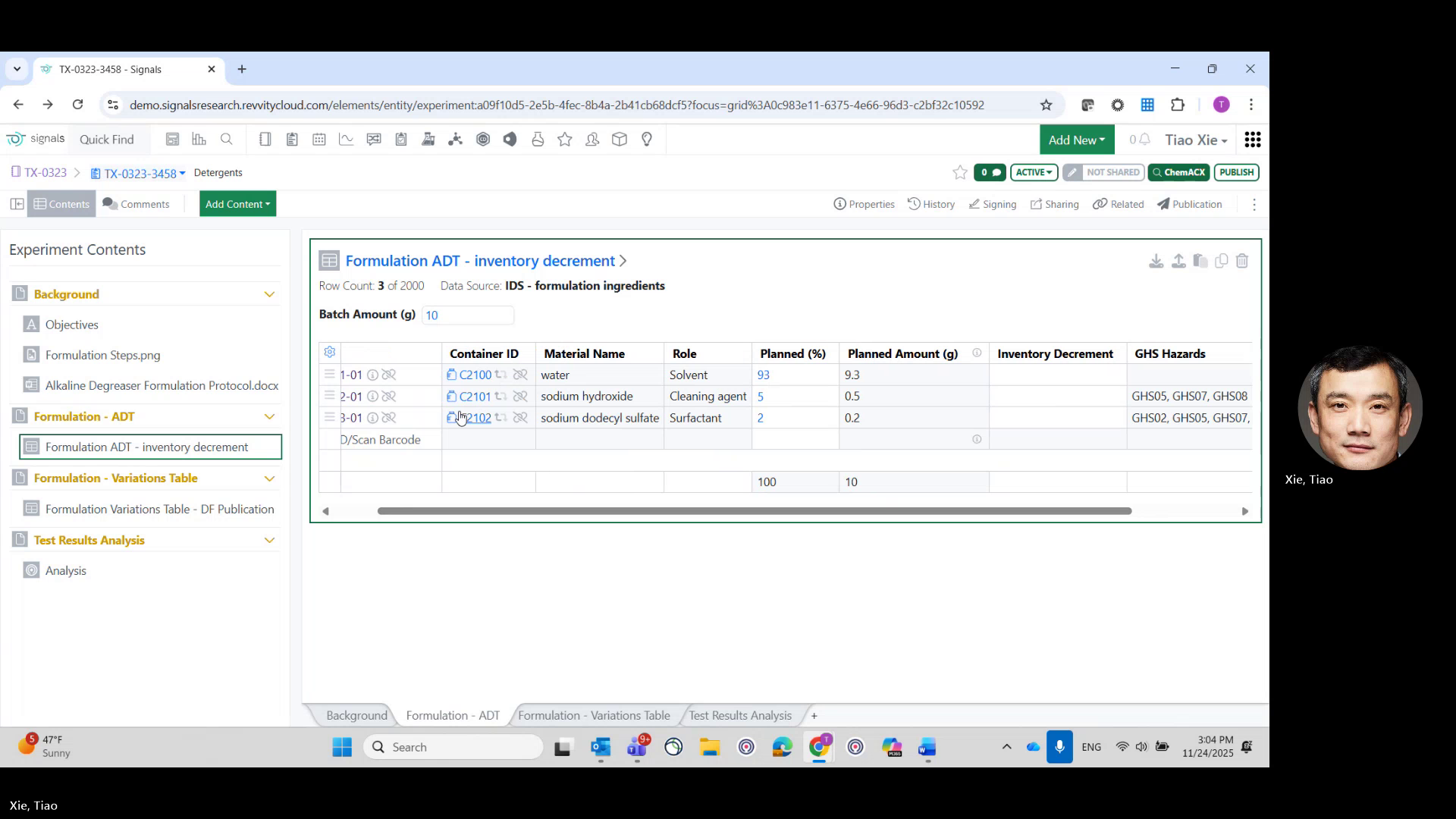Image resolution: width=1456 pixels, height=819 pixels.
Task: Collapse the Background section
Action: [270, 294]
